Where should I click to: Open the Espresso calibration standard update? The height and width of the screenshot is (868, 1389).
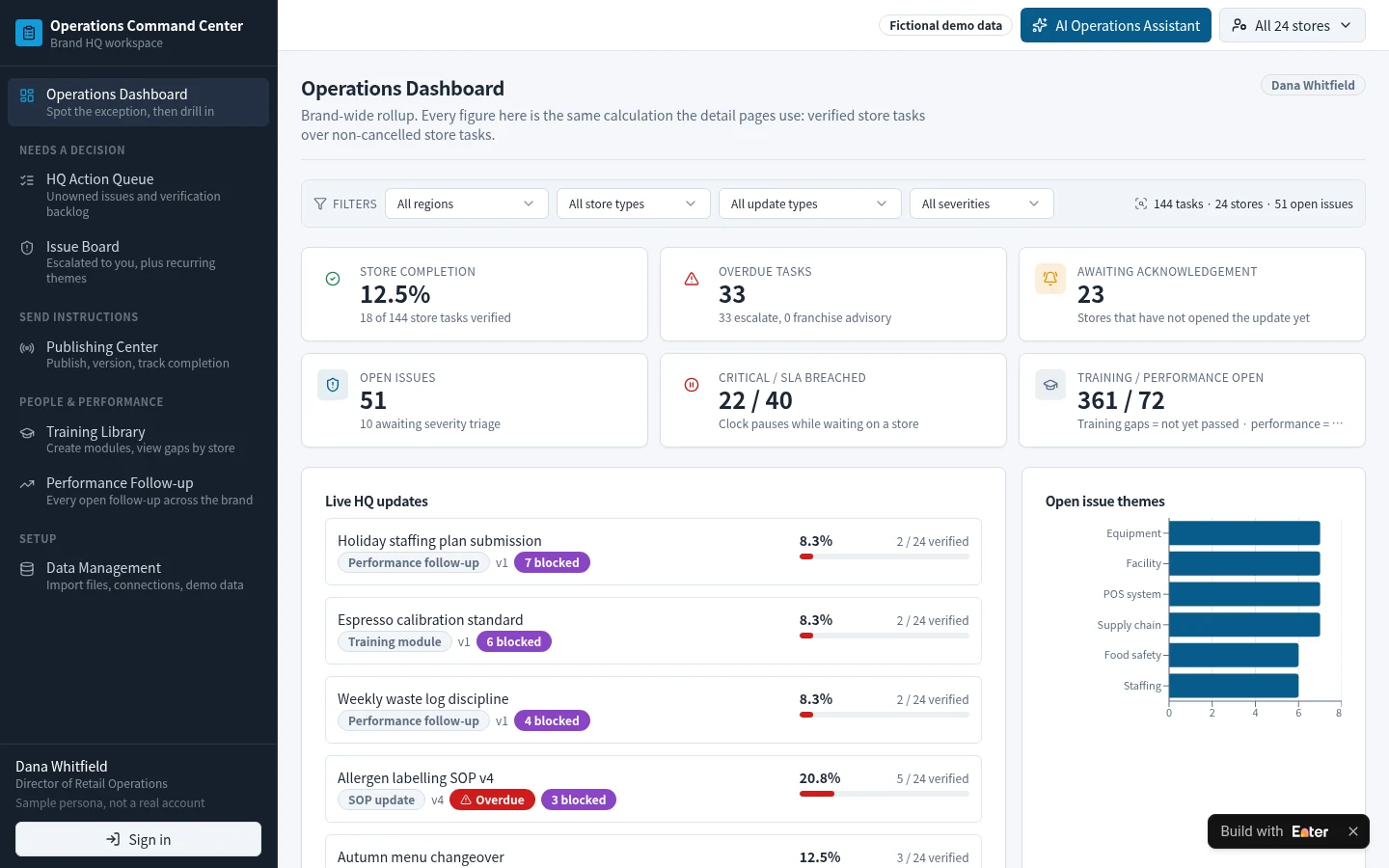[653, 631]
